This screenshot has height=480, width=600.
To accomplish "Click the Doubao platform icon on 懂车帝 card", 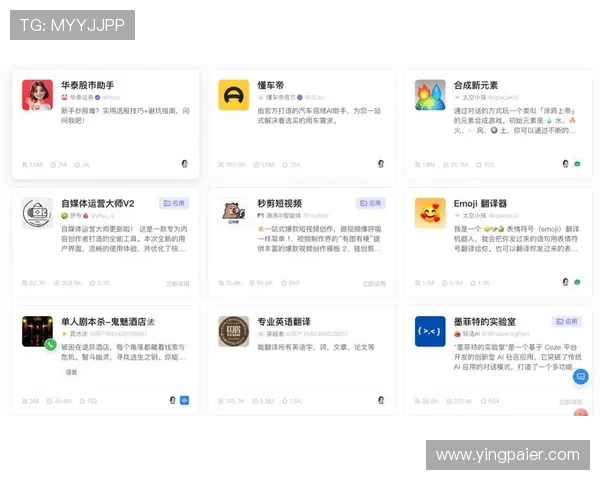I will (x=381, y=164).
